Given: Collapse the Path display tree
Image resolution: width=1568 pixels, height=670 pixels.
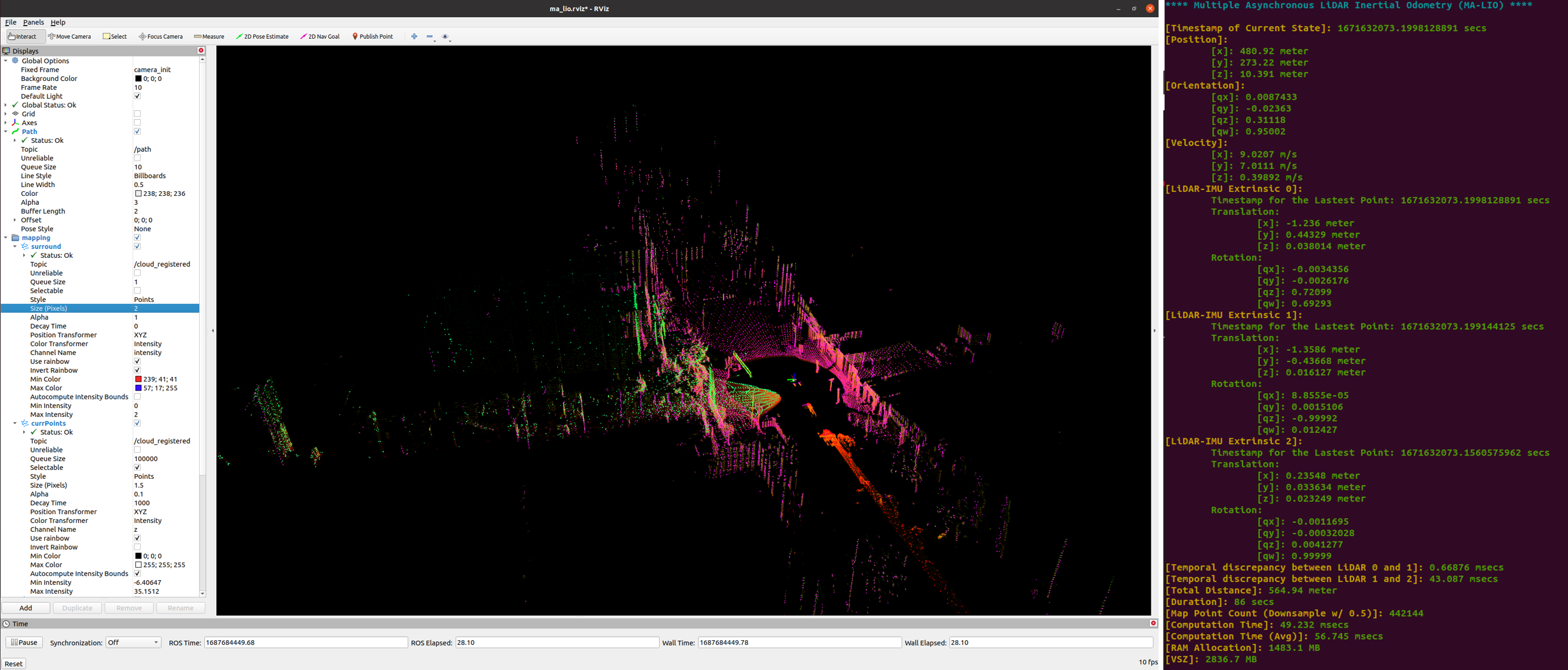Looking at the screenshot, I should (6, 132).
